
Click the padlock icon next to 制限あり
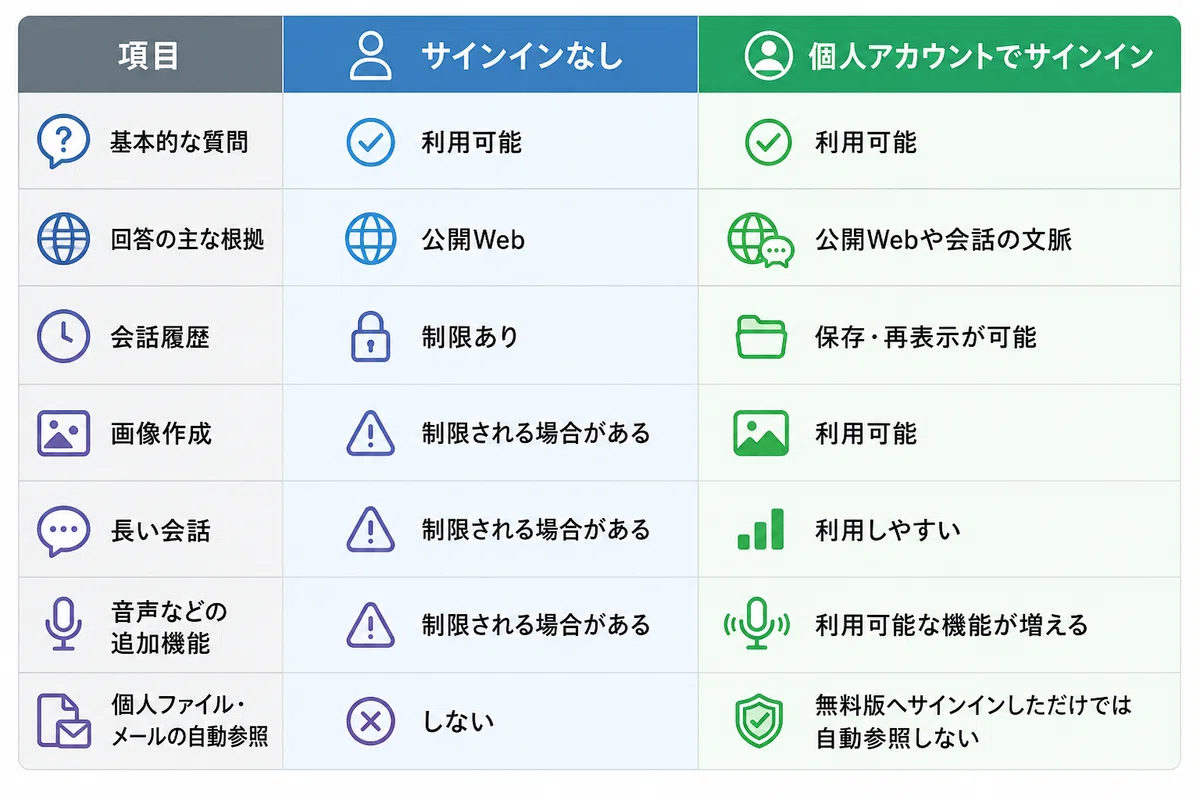click(370, 336)
